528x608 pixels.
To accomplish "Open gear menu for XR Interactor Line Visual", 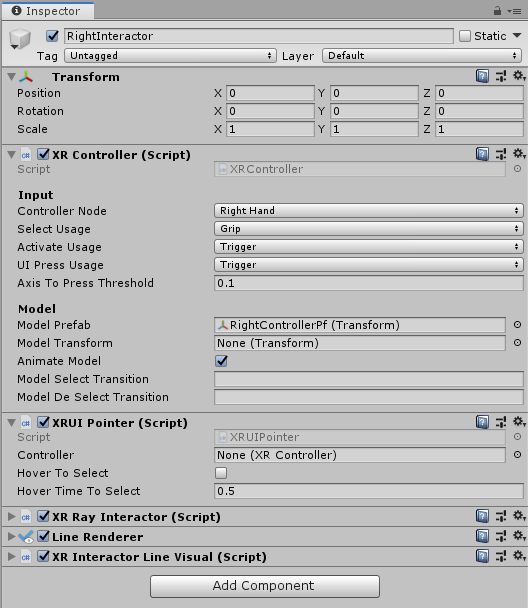I will click(519, 556).
